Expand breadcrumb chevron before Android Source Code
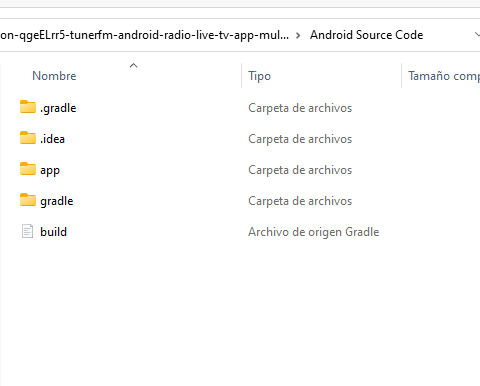 [298, 35]
